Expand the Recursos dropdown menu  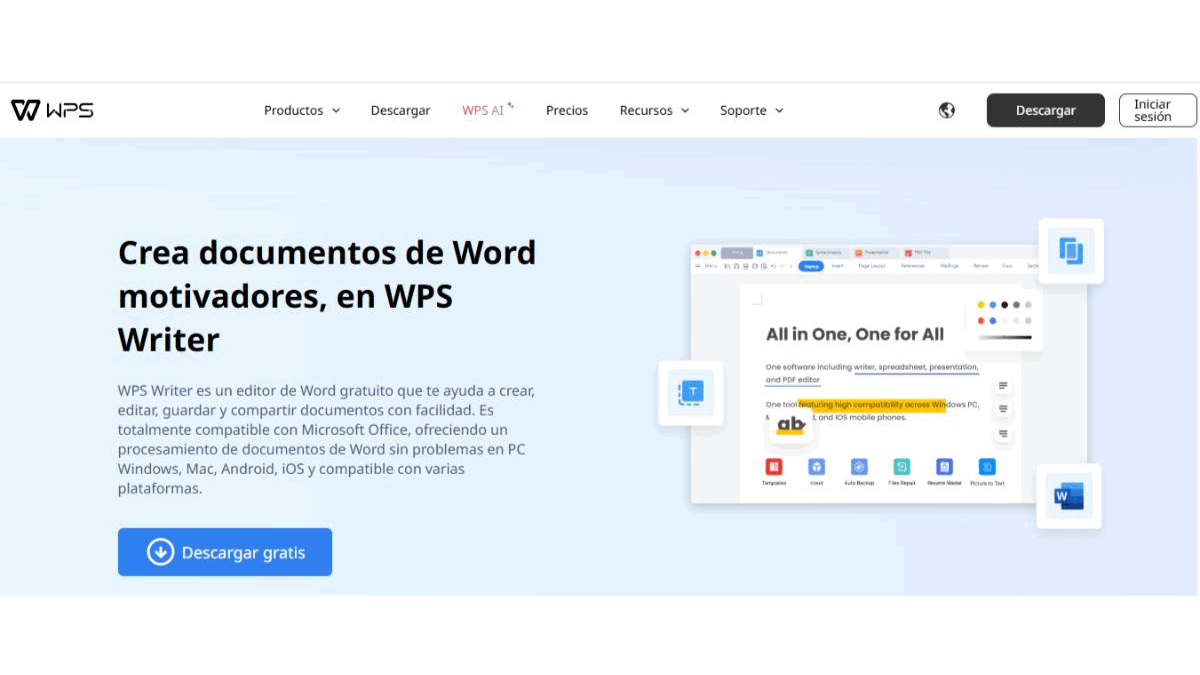[x=654, y=110]
